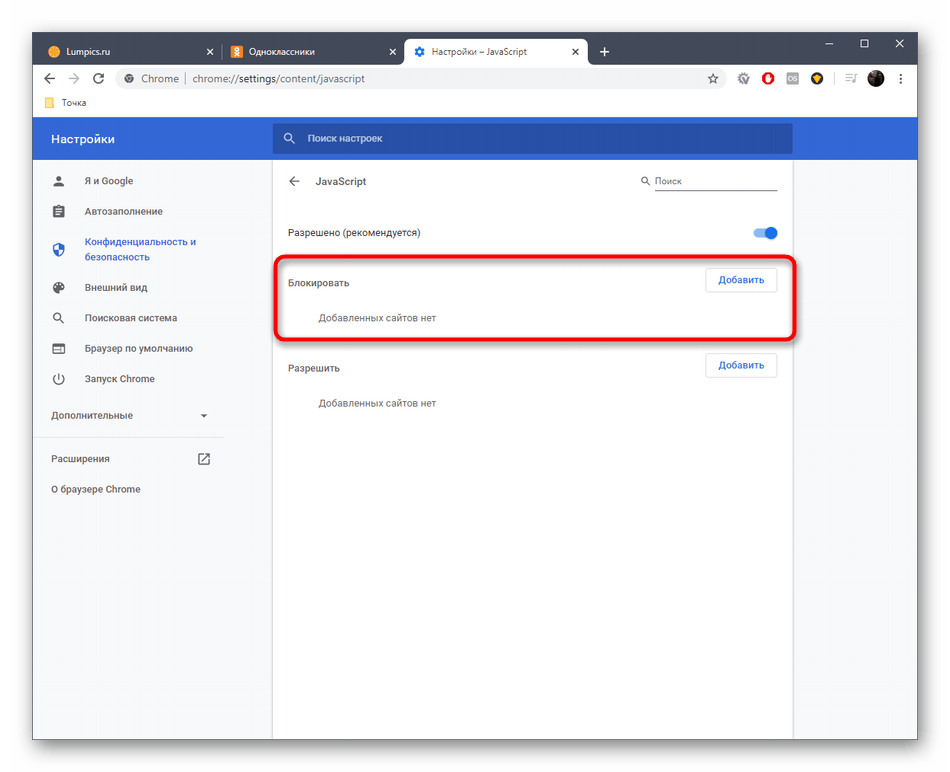Select 'Поисковая система' in the sidebar
The height and width of the screenshot is (772, 950).
130,318
